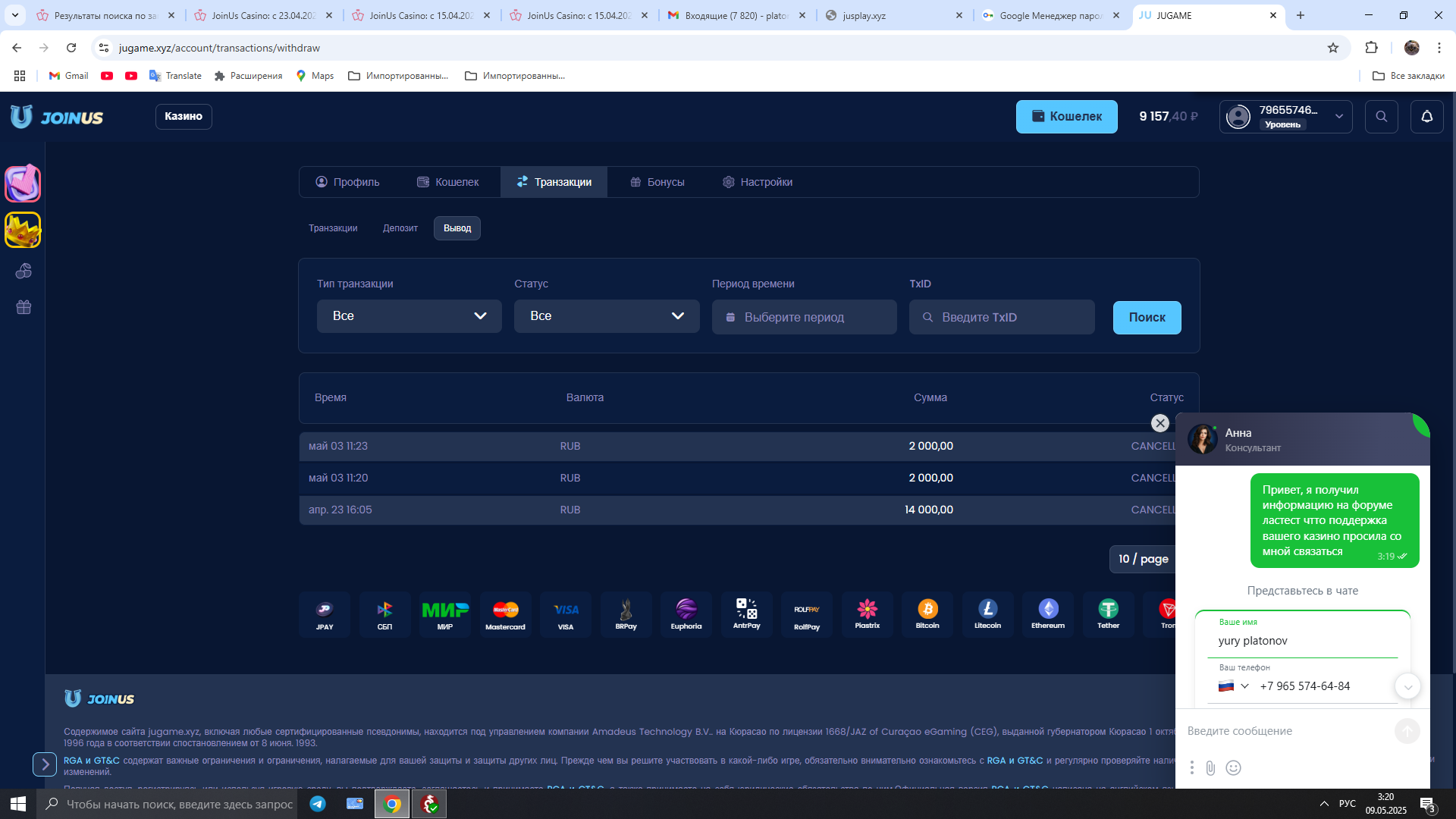
Task: Click the MИP payment method icon
Action: pyautogui.click(x=445, y=614)
